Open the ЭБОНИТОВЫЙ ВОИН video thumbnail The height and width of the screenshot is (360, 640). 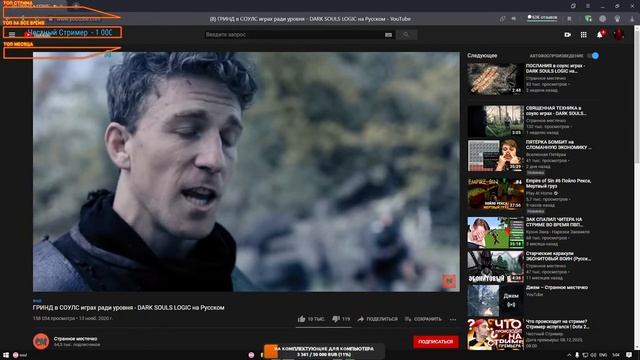click(496, 267)
